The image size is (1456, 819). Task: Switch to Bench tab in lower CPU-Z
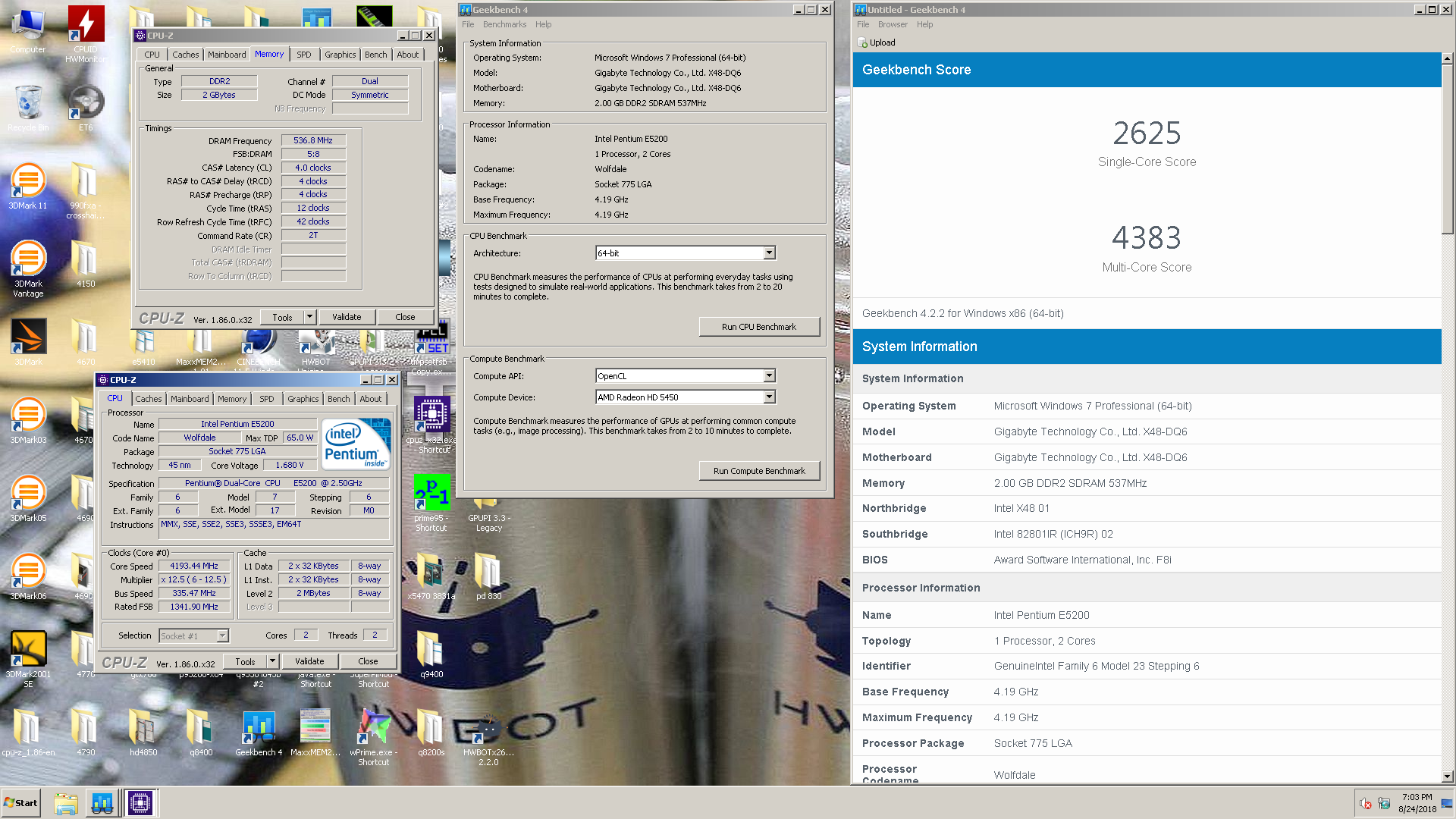pos(339,399)
